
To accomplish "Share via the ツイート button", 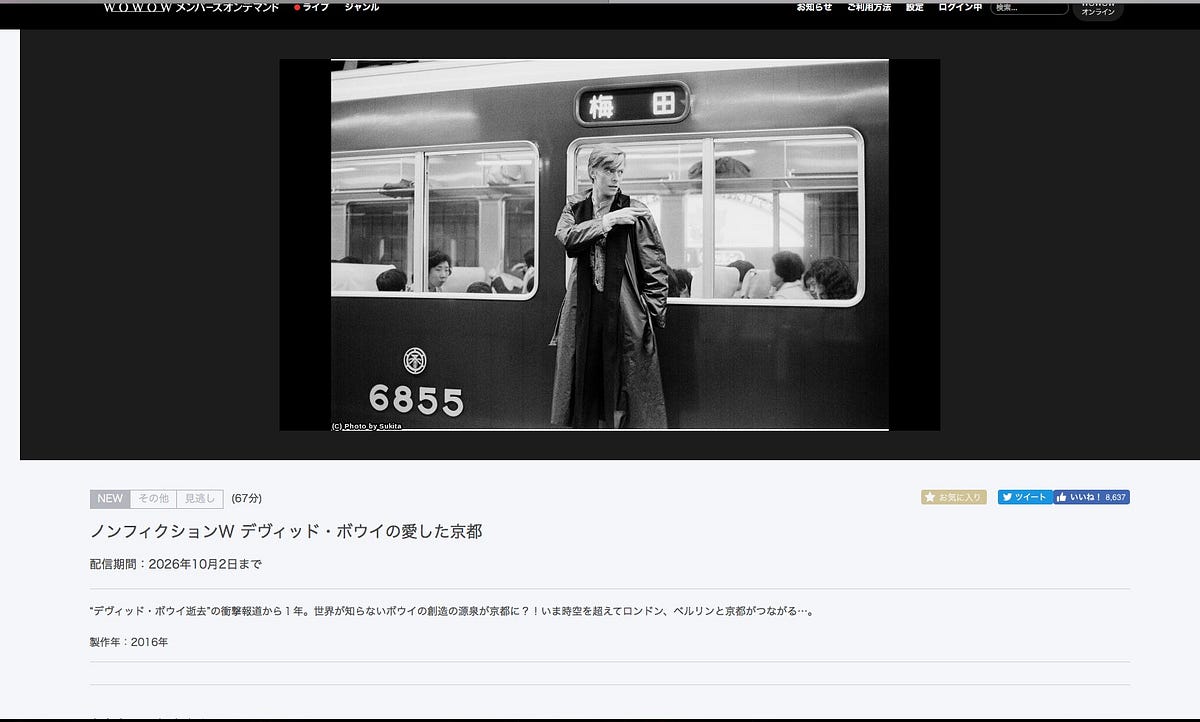I will (1025, 497).
